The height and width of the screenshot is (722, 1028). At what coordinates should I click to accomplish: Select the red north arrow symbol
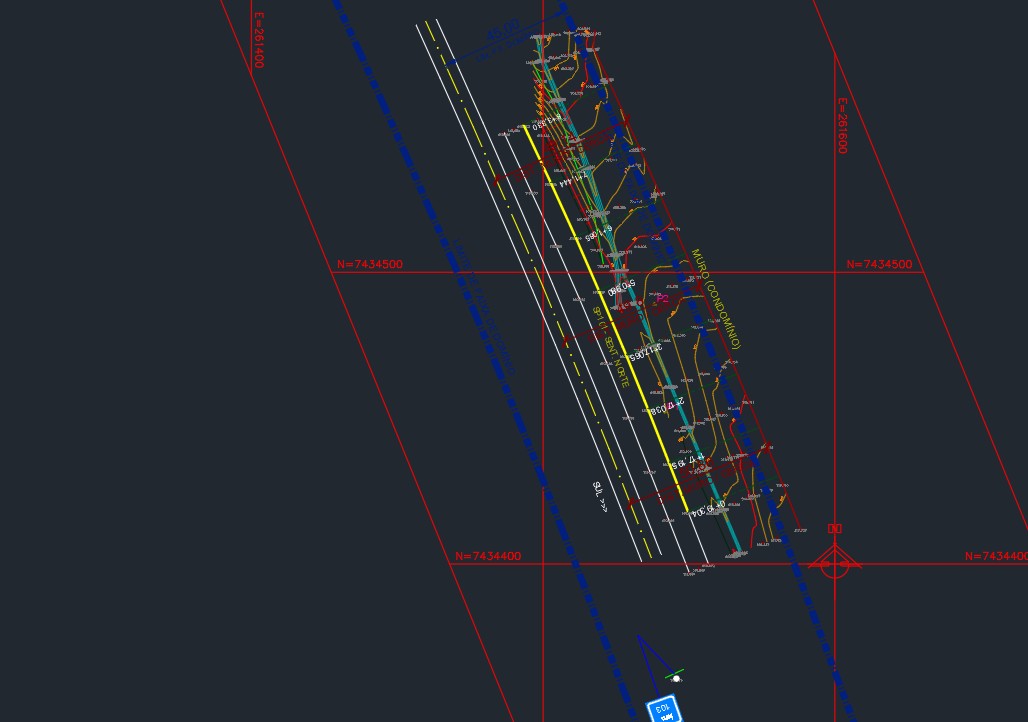point(834,562)
